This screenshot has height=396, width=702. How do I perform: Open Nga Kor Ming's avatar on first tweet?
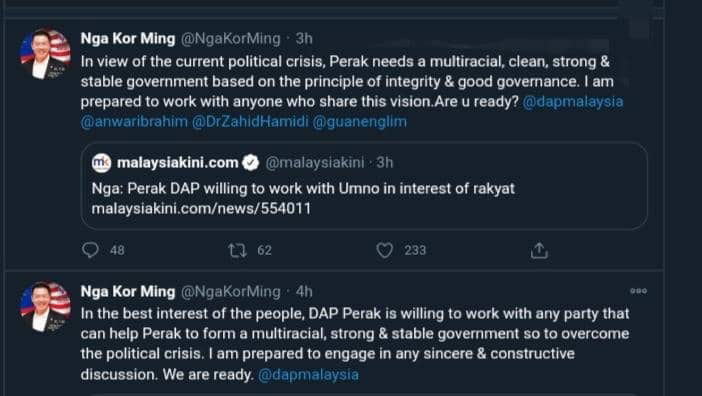click(45, 54)
